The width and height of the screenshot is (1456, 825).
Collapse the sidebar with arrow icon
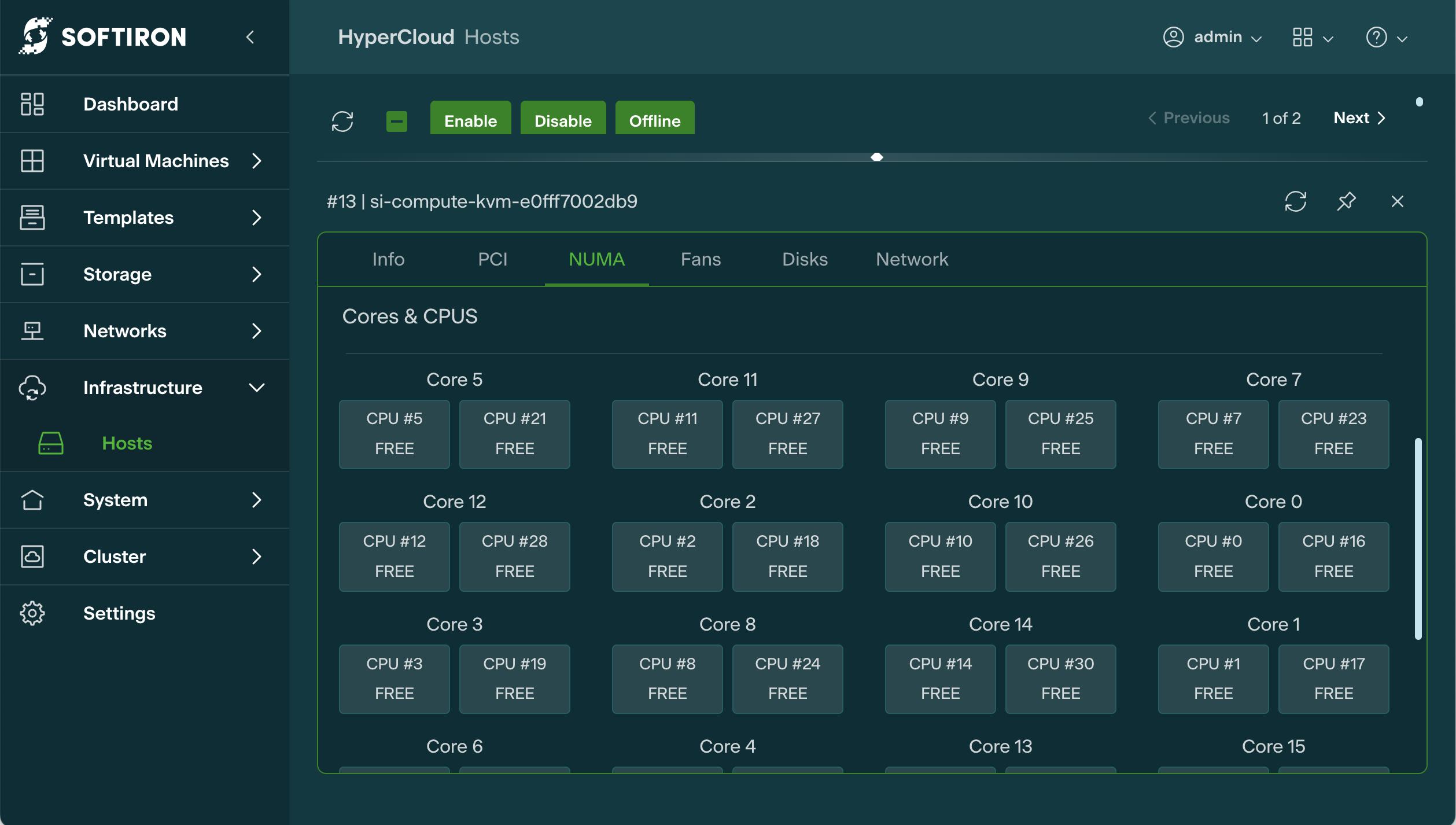point(250,38)
